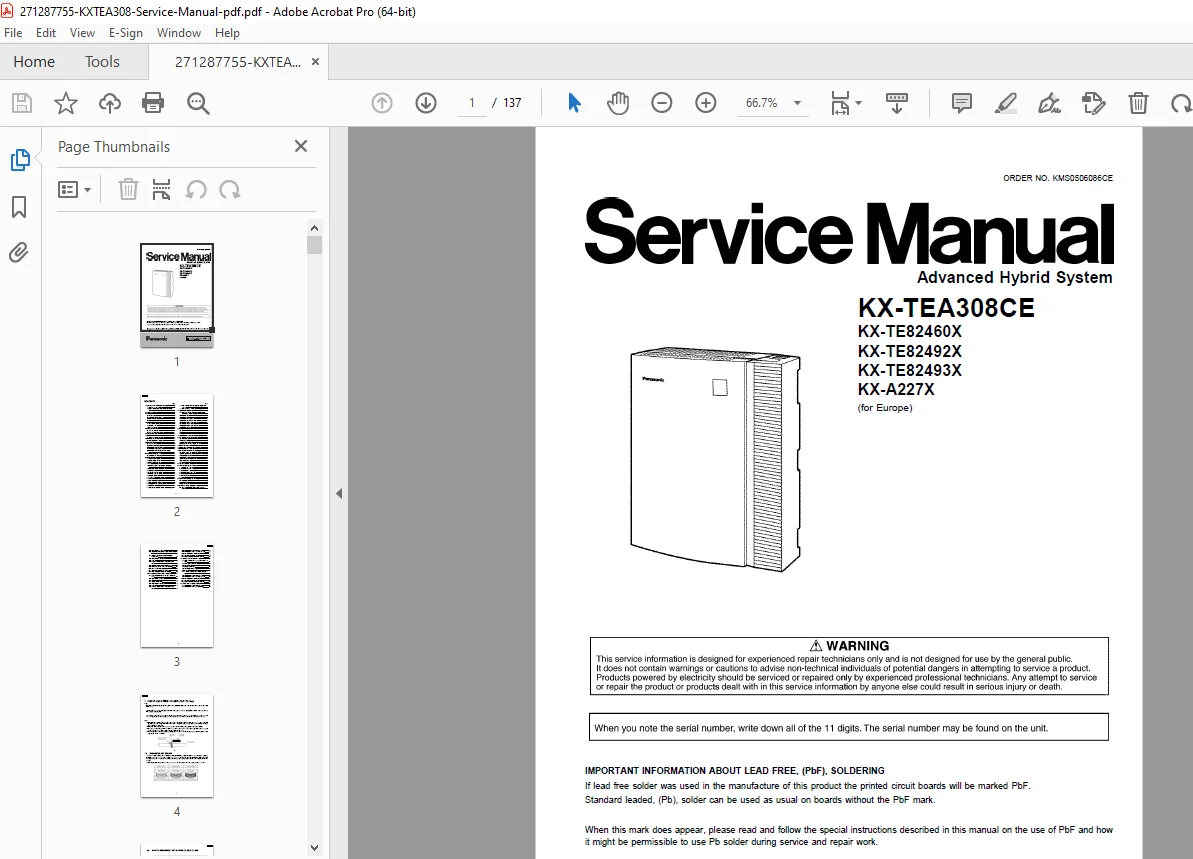This screenshot has width=1193, height=859.
Task: Rotate thumbnail clockwise
Action: 230,189
